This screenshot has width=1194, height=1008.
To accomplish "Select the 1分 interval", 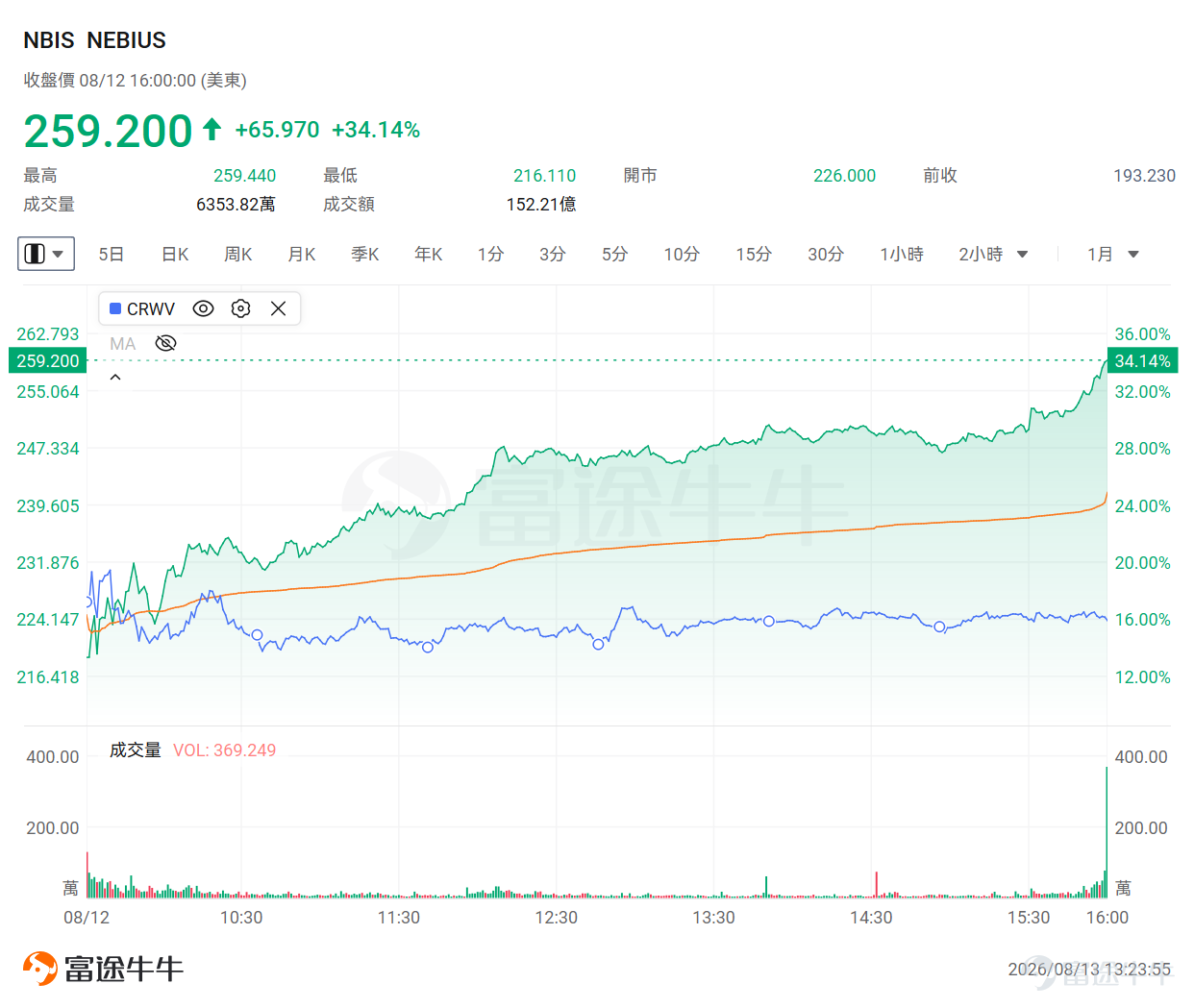I will (490, 254).
